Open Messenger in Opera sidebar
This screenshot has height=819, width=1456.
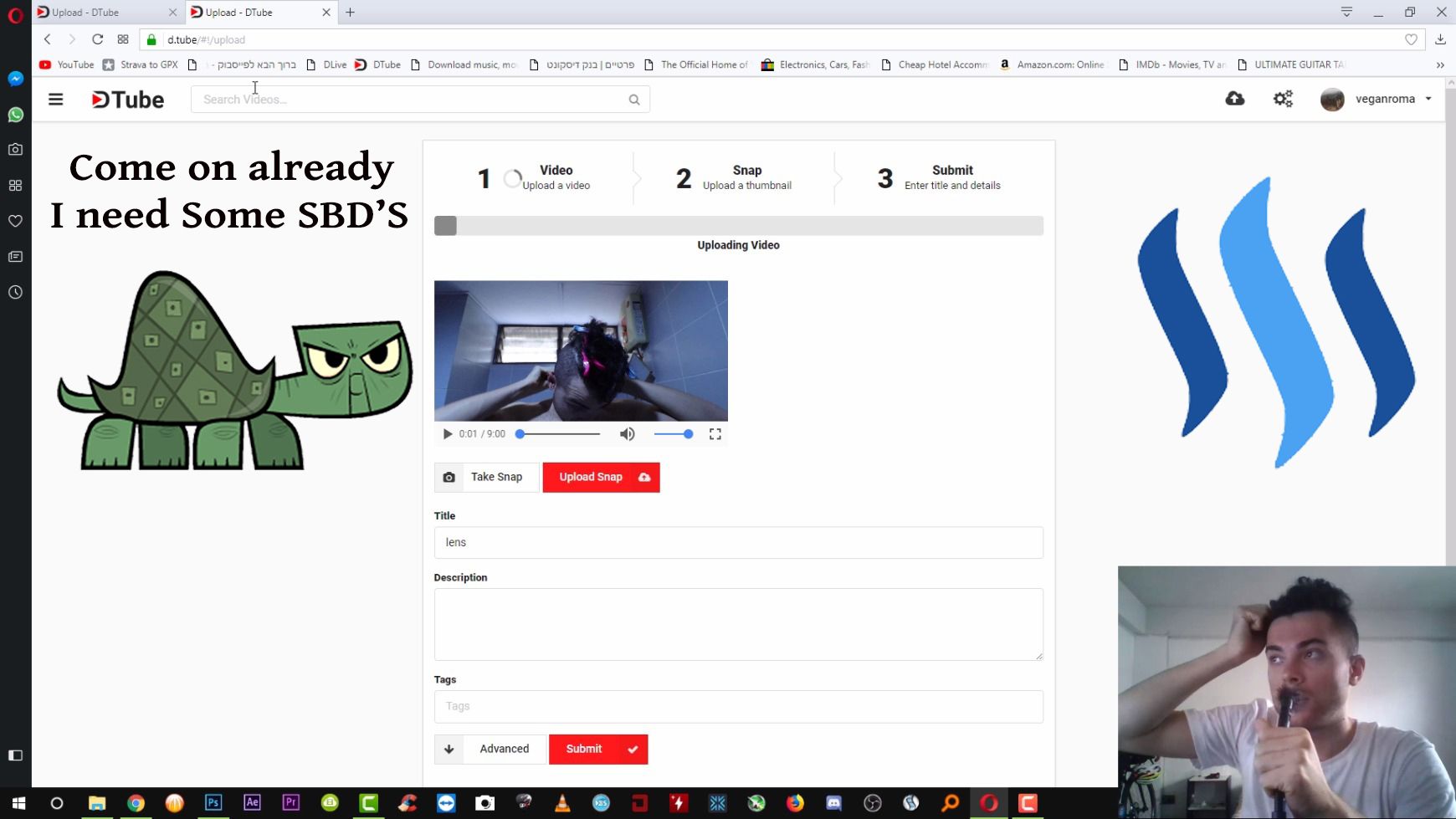[x=15, y=79]
